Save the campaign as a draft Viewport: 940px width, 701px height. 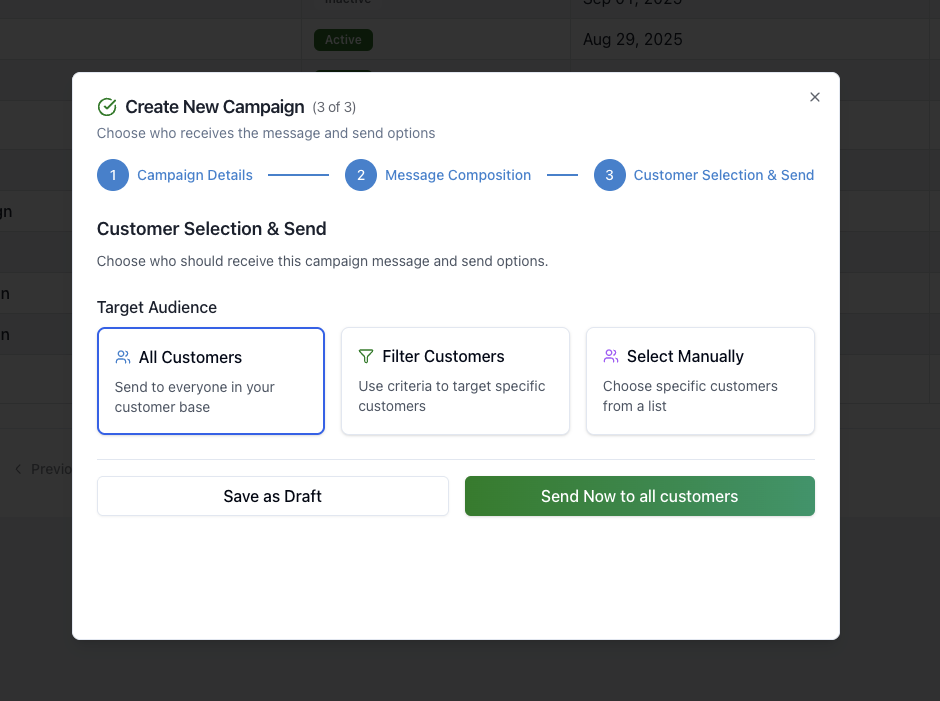(272, 496)
